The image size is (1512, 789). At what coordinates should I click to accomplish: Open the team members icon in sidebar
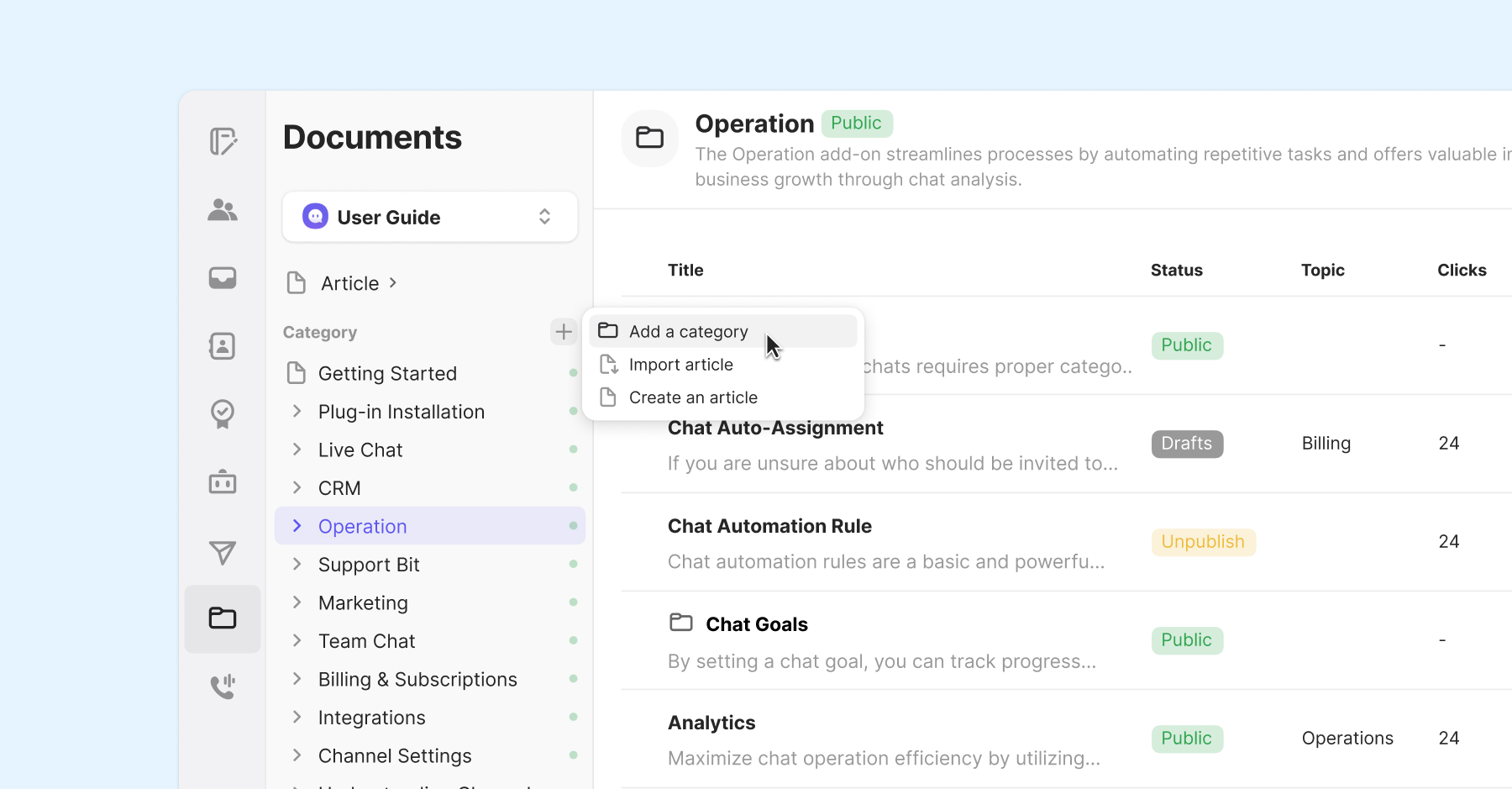[x=223, y=210]
